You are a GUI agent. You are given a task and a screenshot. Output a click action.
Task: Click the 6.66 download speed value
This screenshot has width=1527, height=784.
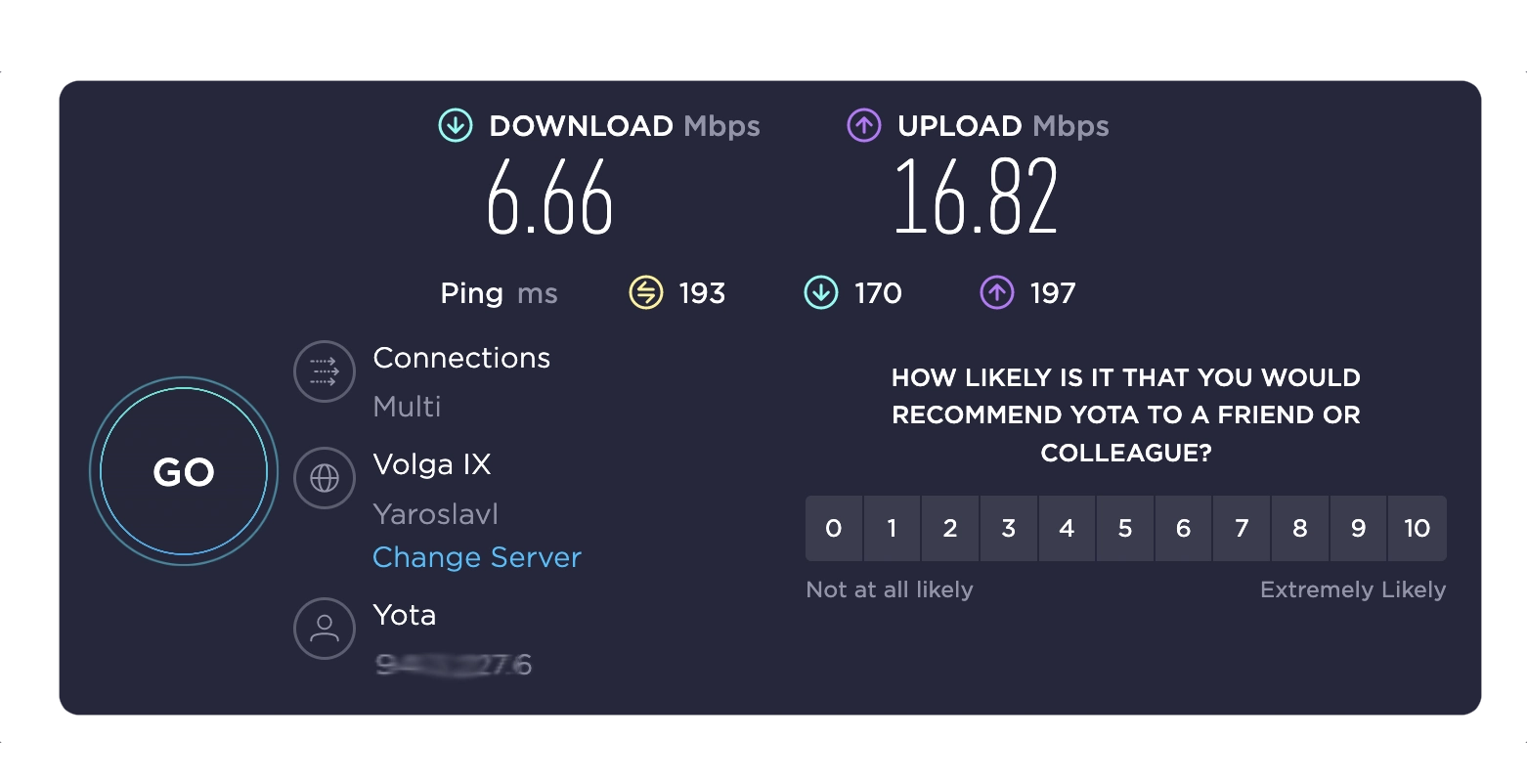550,199
